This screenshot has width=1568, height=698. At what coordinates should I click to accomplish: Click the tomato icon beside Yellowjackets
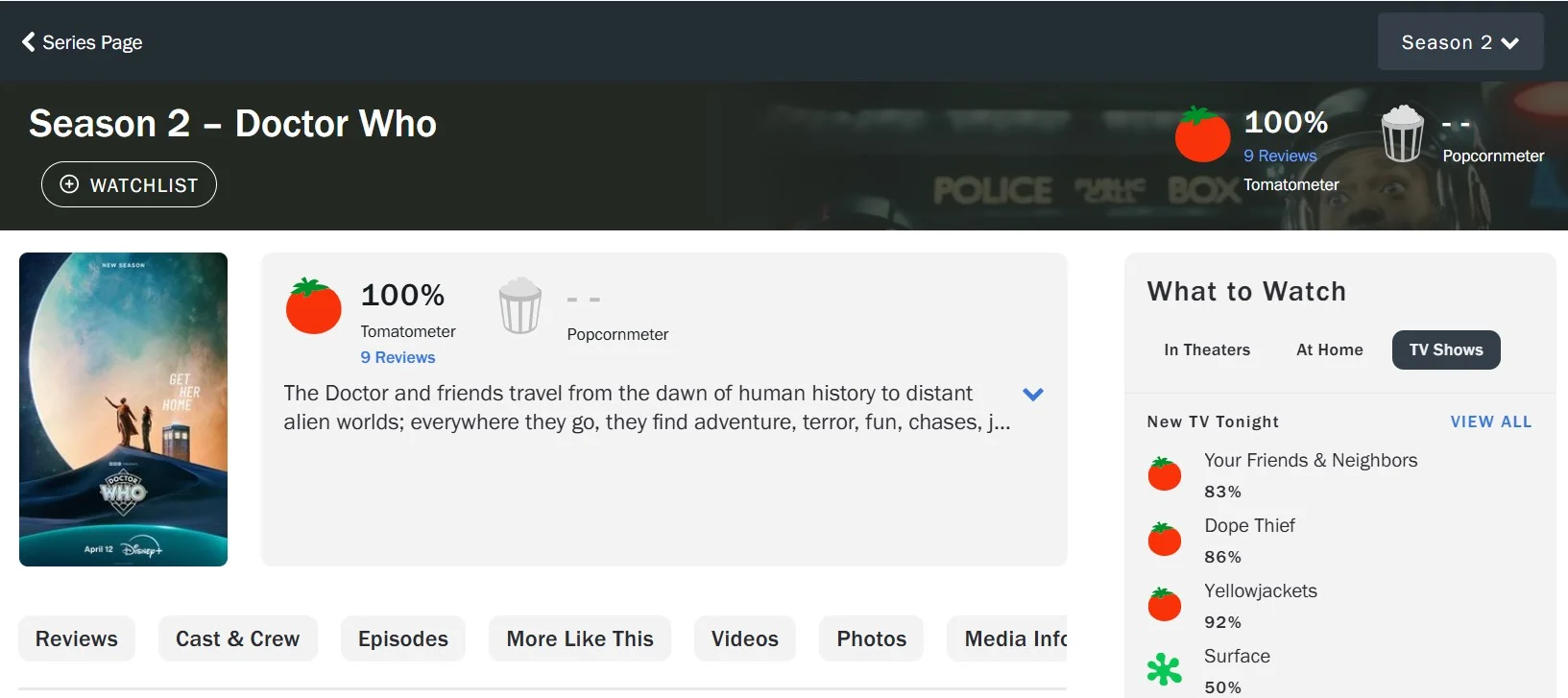click(x=1165, y=605)
